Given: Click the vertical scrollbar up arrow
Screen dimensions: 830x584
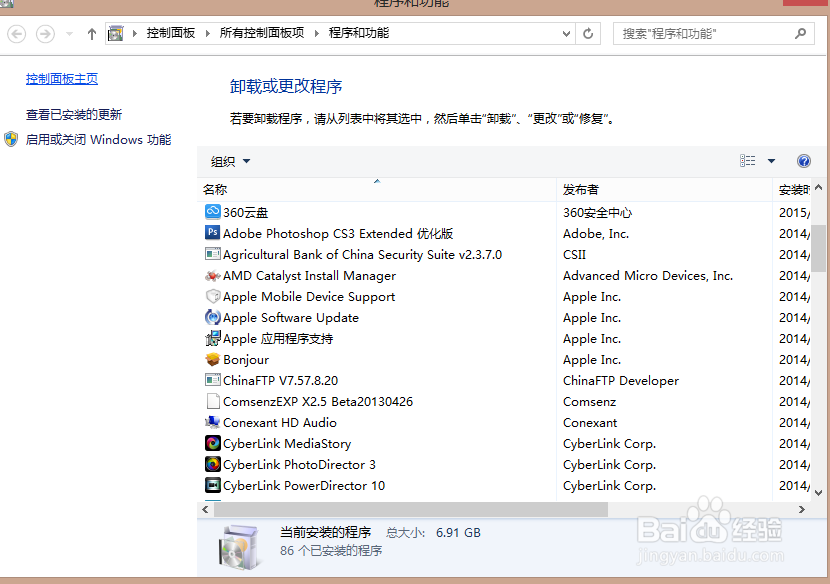Looking at the screenshot, I should 818,187.
